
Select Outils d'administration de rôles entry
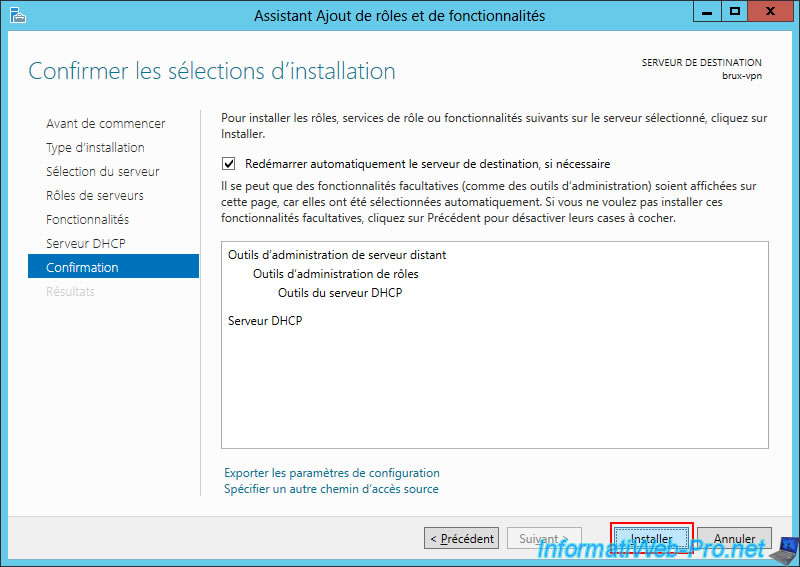click(336, 274)
